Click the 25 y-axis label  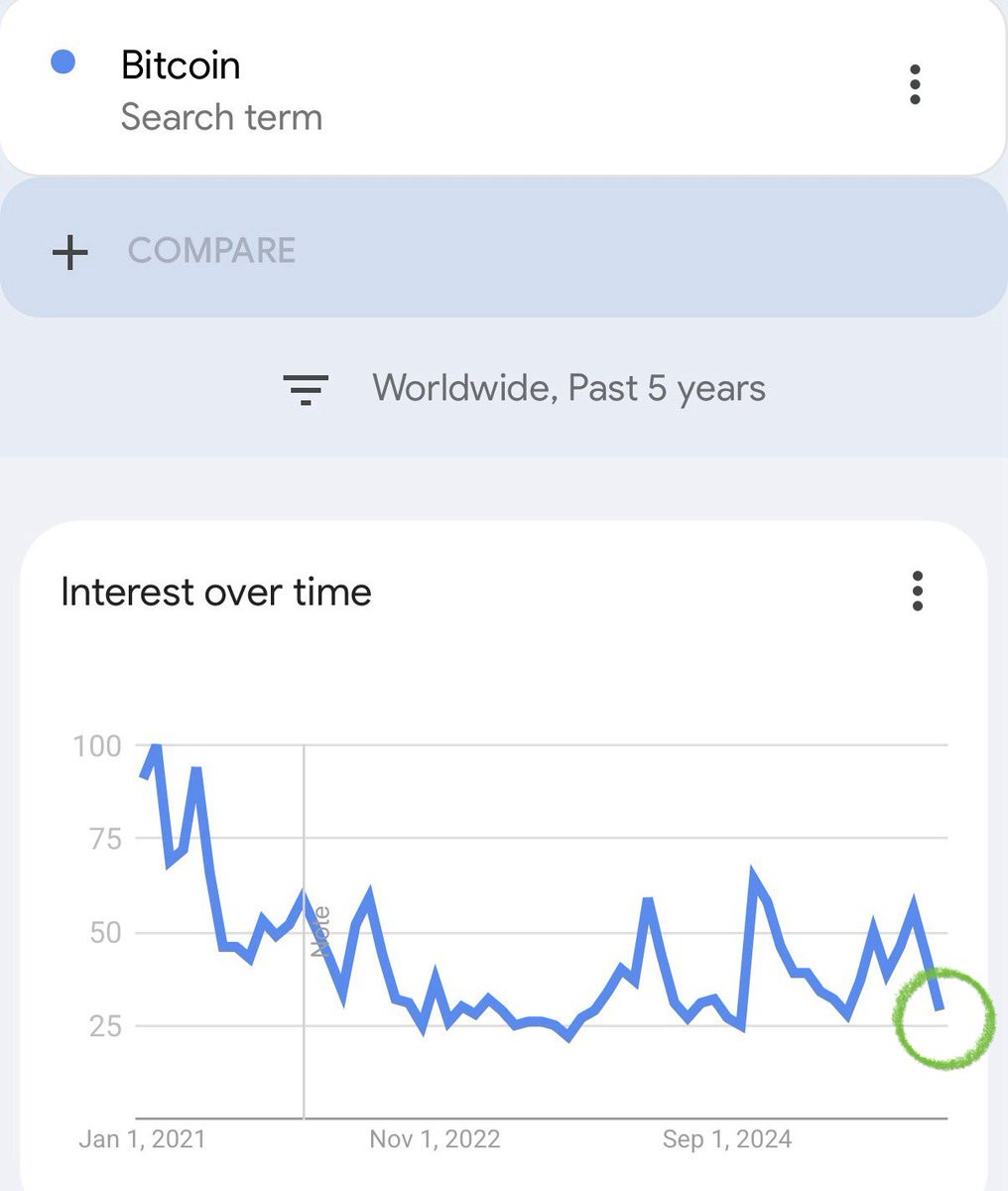tap(104, 1026)
